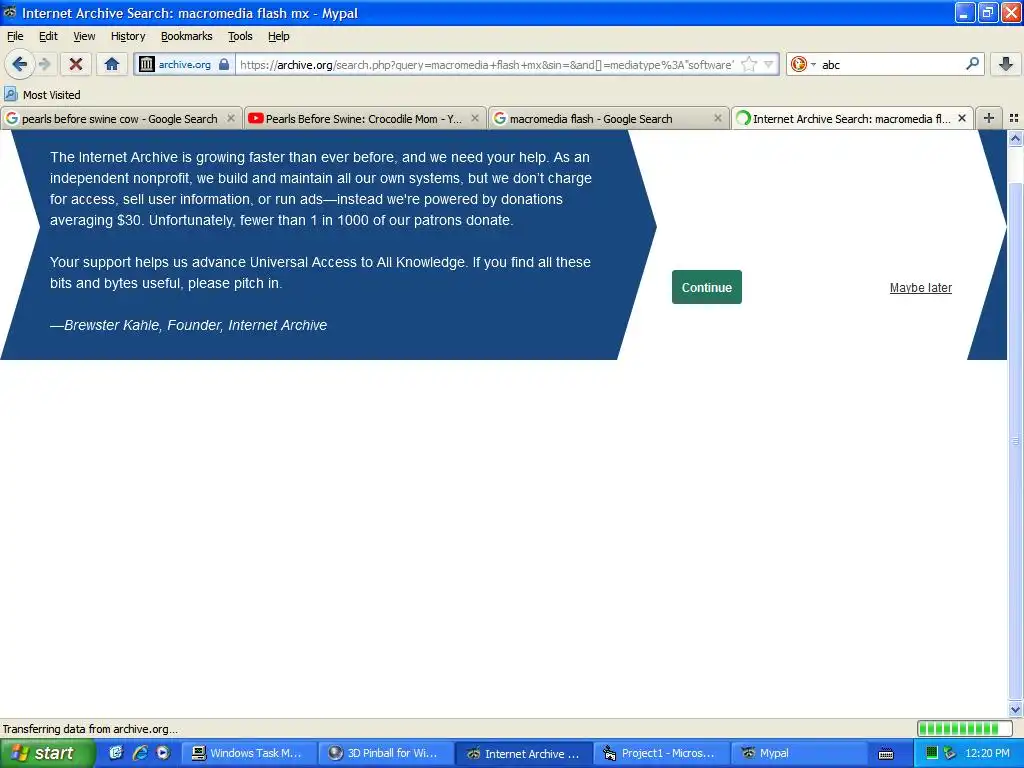Stop loading with the red X button
The height and width of the screenshot is (768, 1024).
[76, 64]
